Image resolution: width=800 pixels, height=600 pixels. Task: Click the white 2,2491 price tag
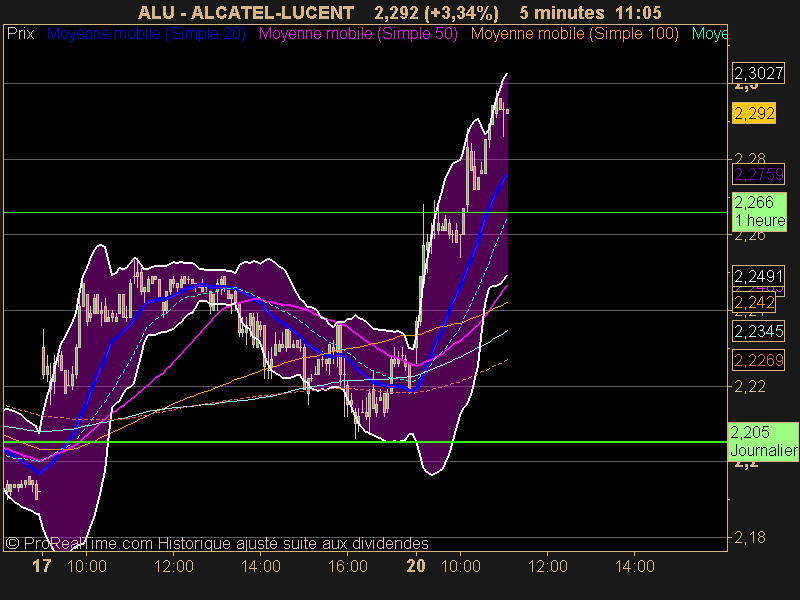point(759,277)
